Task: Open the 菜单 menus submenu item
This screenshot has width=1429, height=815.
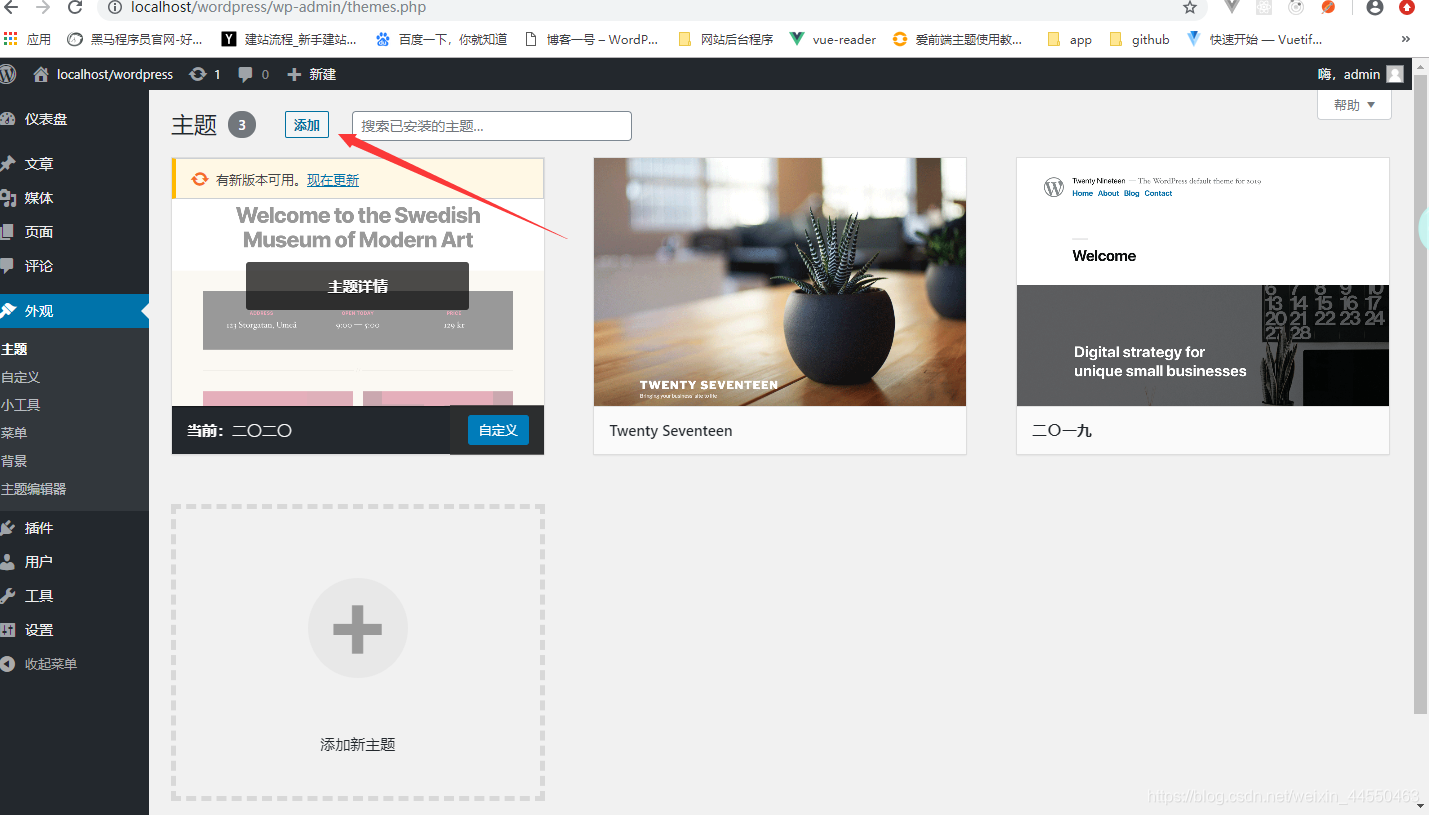Action: pos(15,433)
